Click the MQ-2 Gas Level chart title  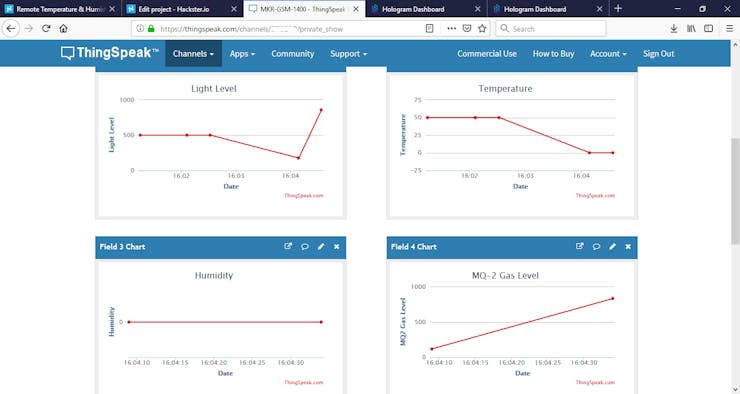(505, 276)
